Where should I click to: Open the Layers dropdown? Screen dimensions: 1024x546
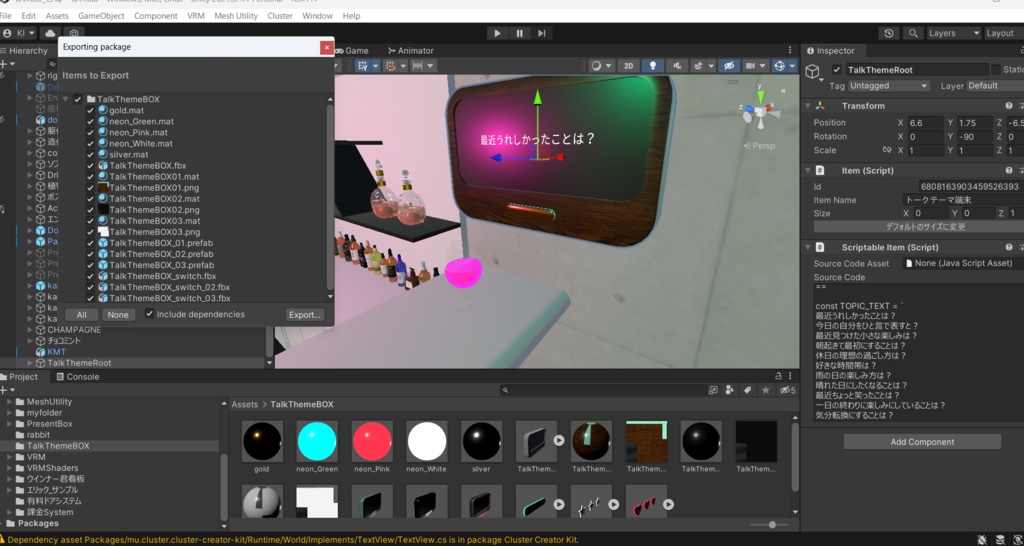953,33
